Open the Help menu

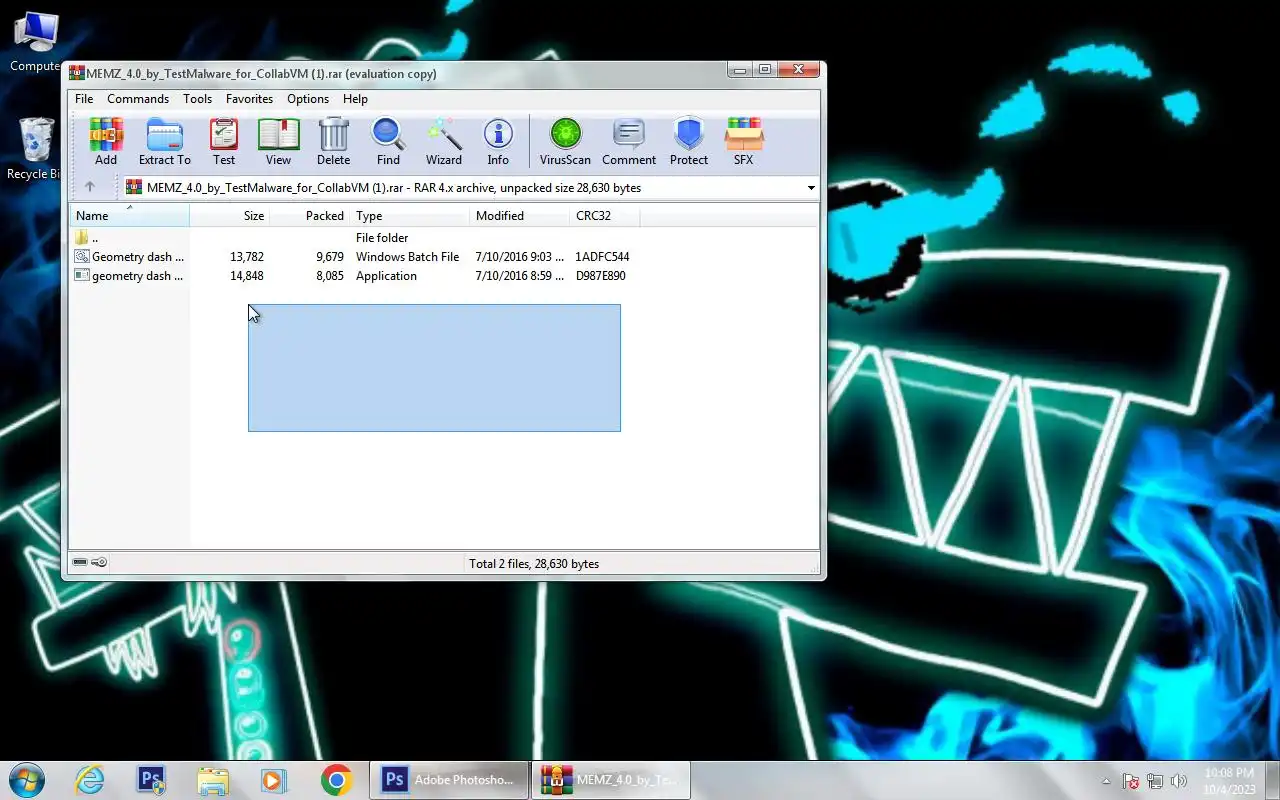(x=355, y=99)
